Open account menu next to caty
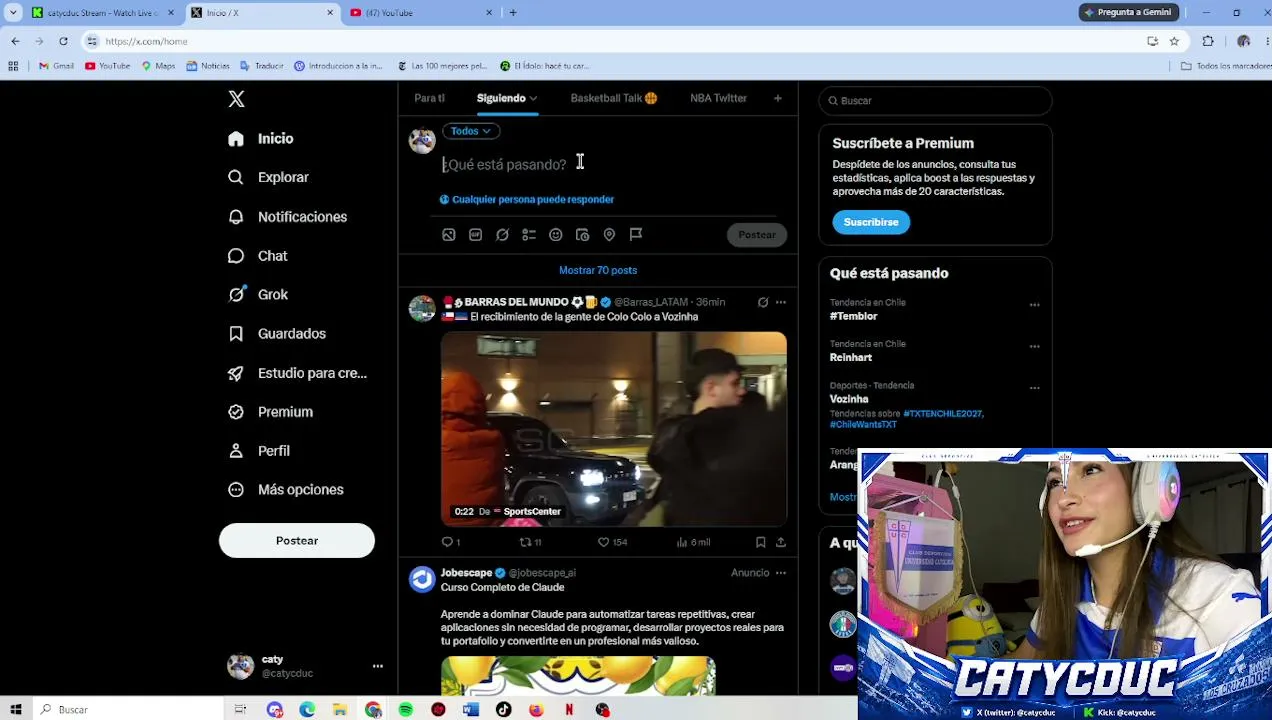Screen dimensions: 1272x720 pyautogui.click(x=377, y=666)
